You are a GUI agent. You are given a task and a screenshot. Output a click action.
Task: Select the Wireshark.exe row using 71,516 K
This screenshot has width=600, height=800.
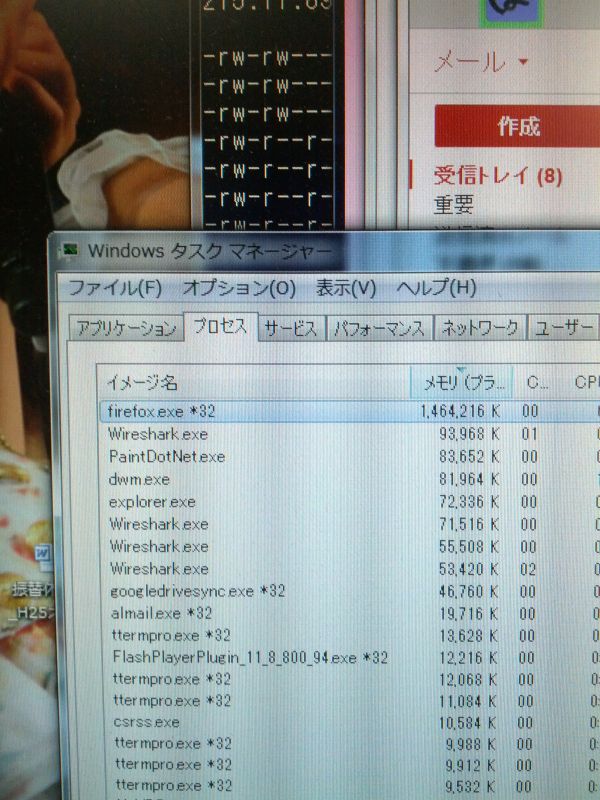(349, 524)
